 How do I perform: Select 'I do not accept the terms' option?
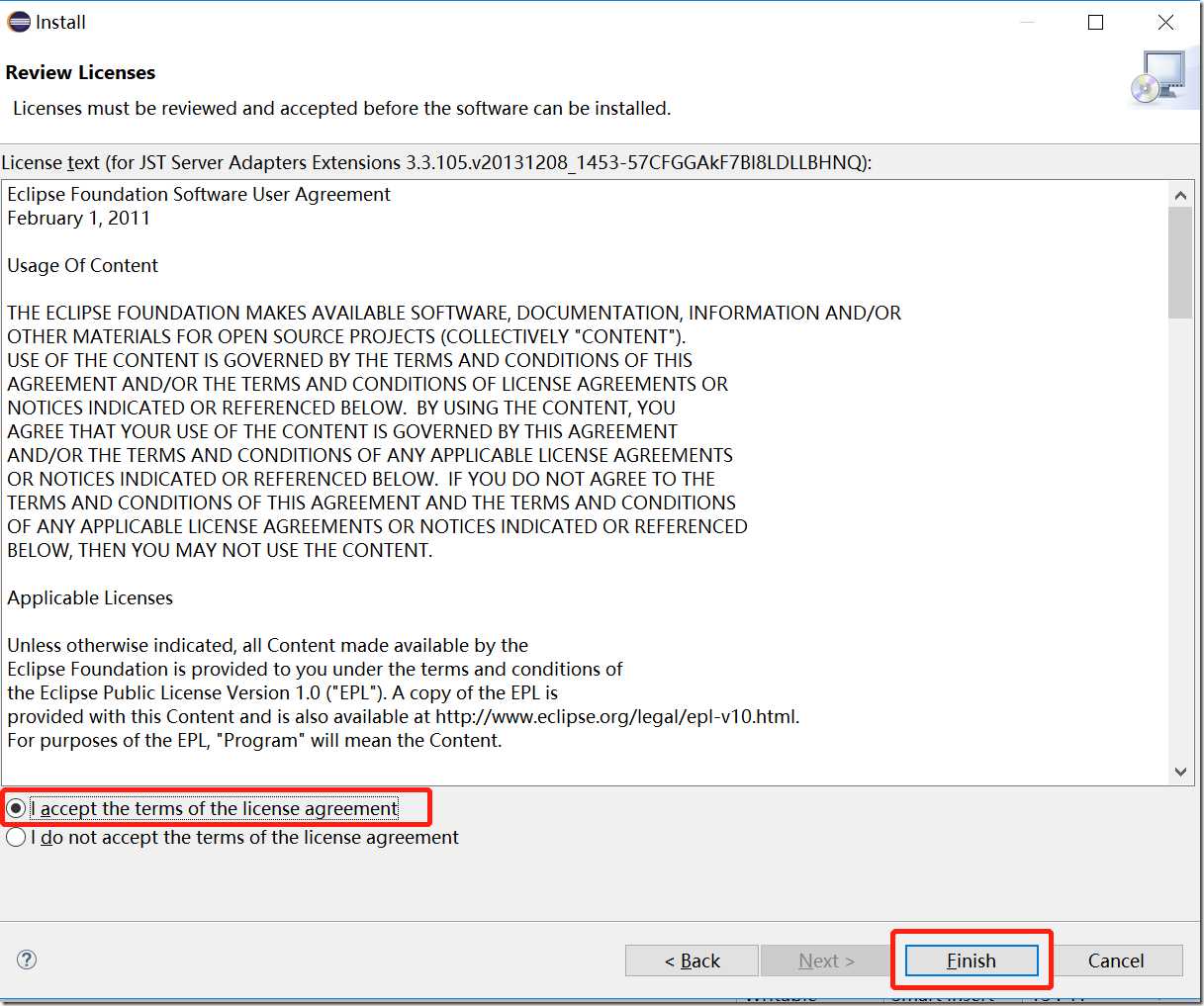coord(16,837)
